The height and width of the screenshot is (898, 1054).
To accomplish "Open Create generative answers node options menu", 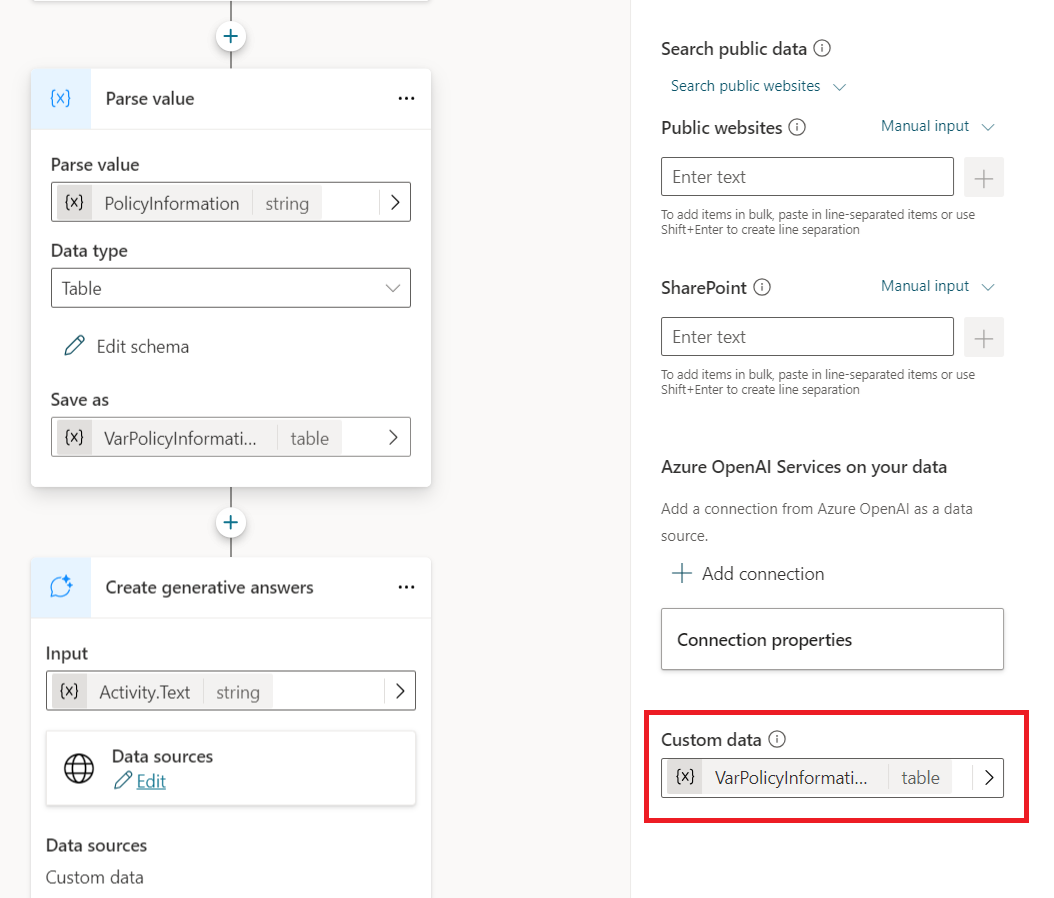I will pos(406,588).
